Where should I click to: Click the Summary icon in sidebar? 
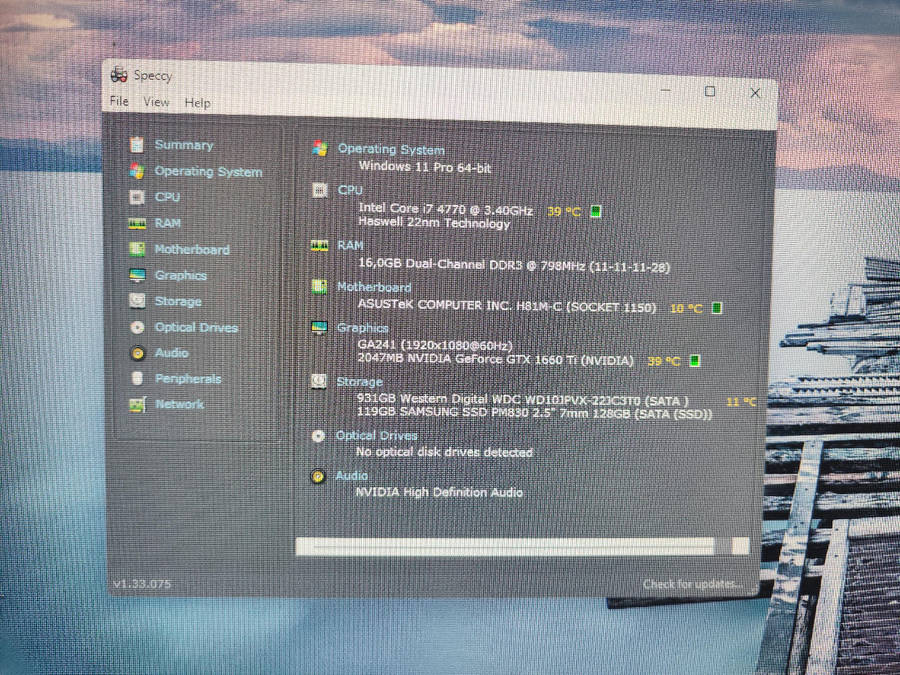point(137,145)
